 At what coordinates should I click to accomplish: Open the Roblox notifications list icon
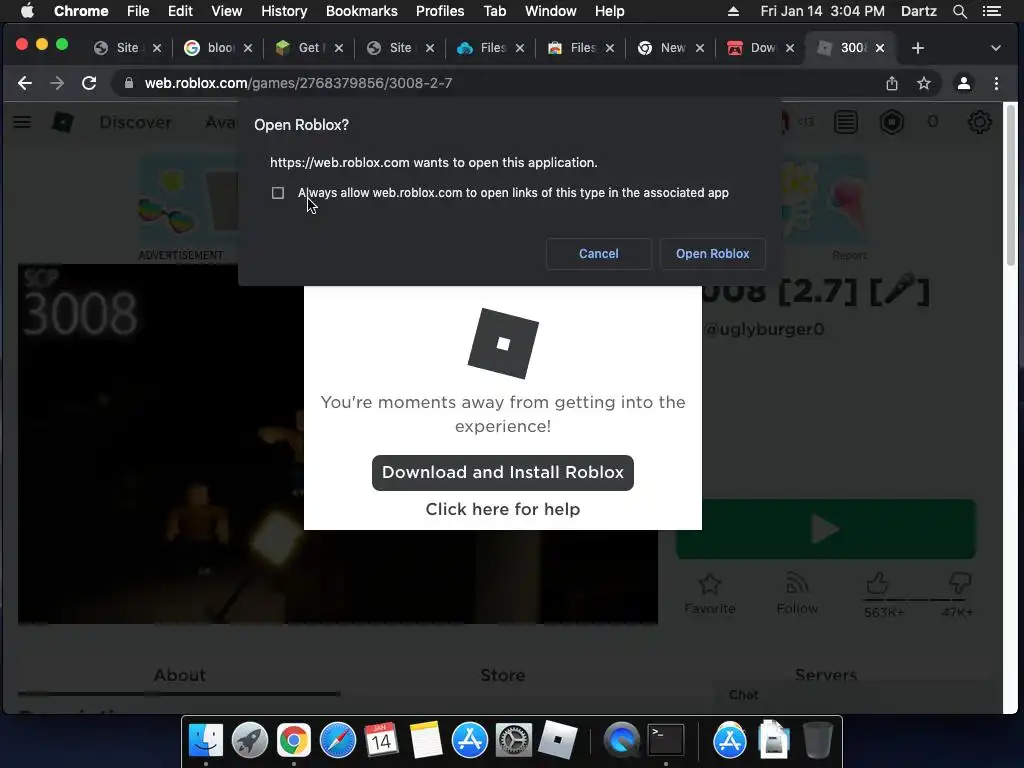846,122
